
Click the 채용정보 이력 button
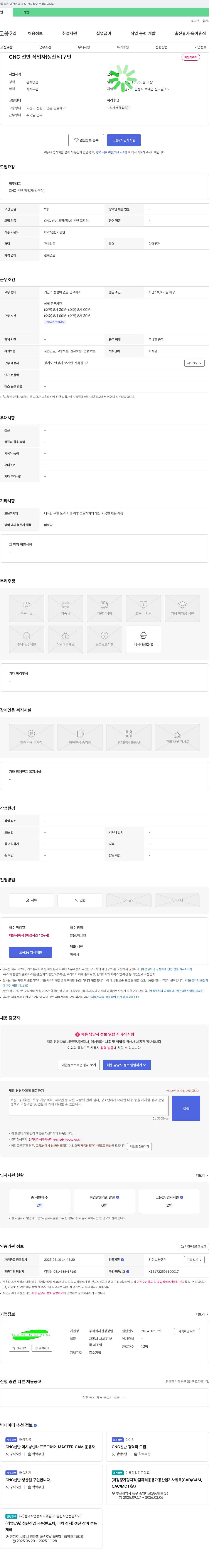coord(187,1331)
